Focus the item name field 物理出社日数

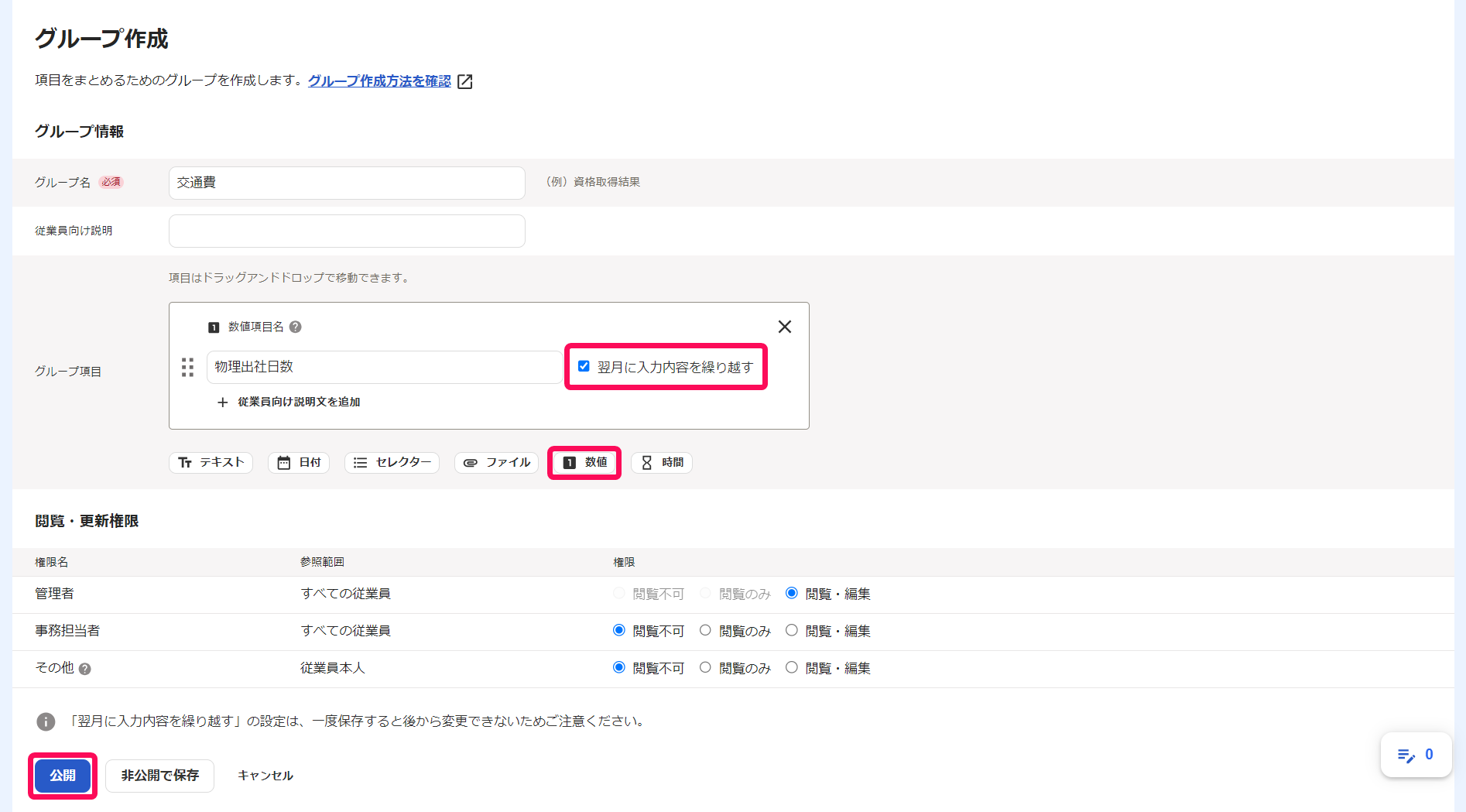click(385, 367)
